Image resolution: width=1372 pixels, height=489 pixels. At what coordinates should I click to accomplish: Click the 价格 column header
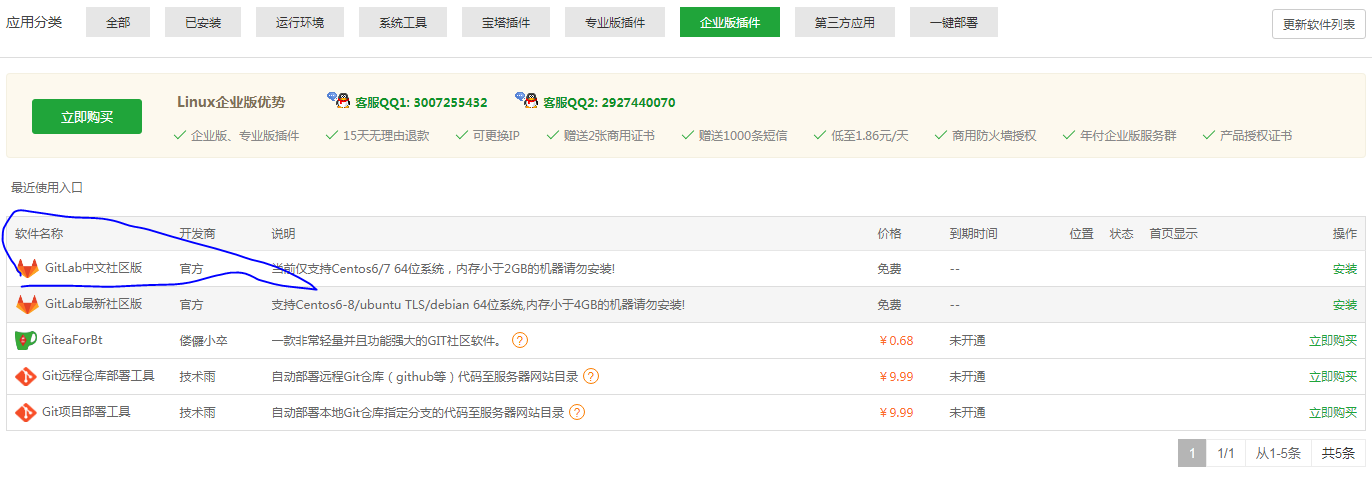tap(889, 234)
